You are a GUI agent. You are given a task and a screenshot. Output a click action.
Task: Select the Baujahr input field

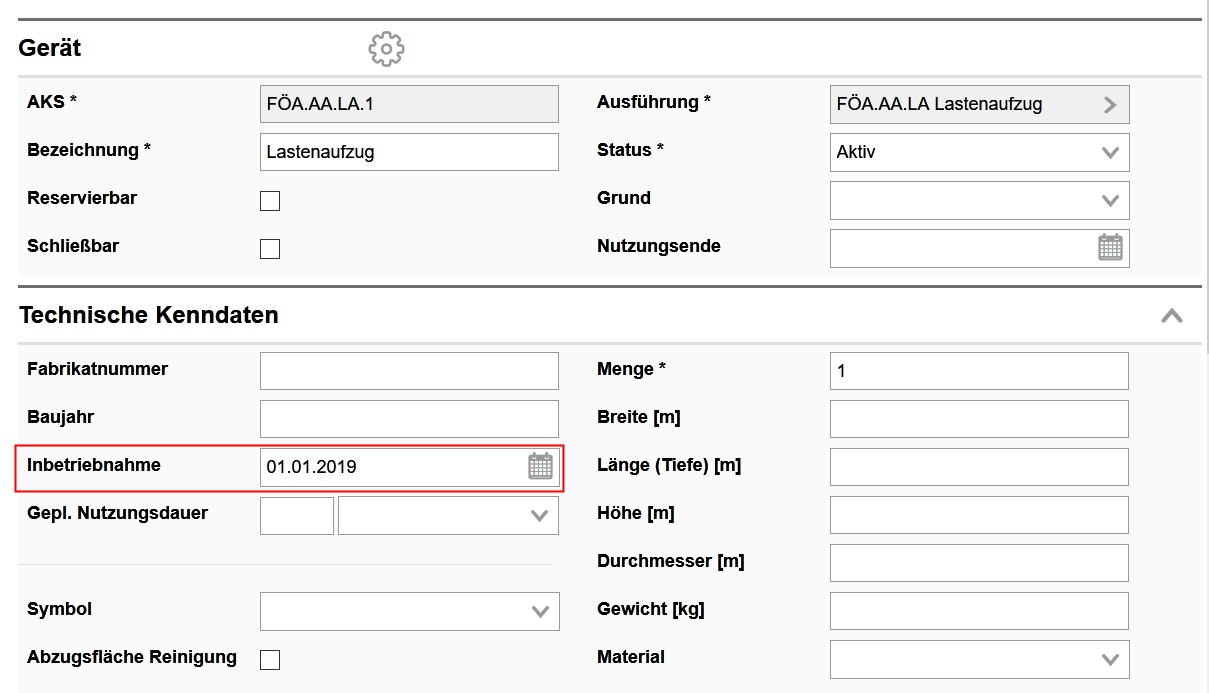408,418
